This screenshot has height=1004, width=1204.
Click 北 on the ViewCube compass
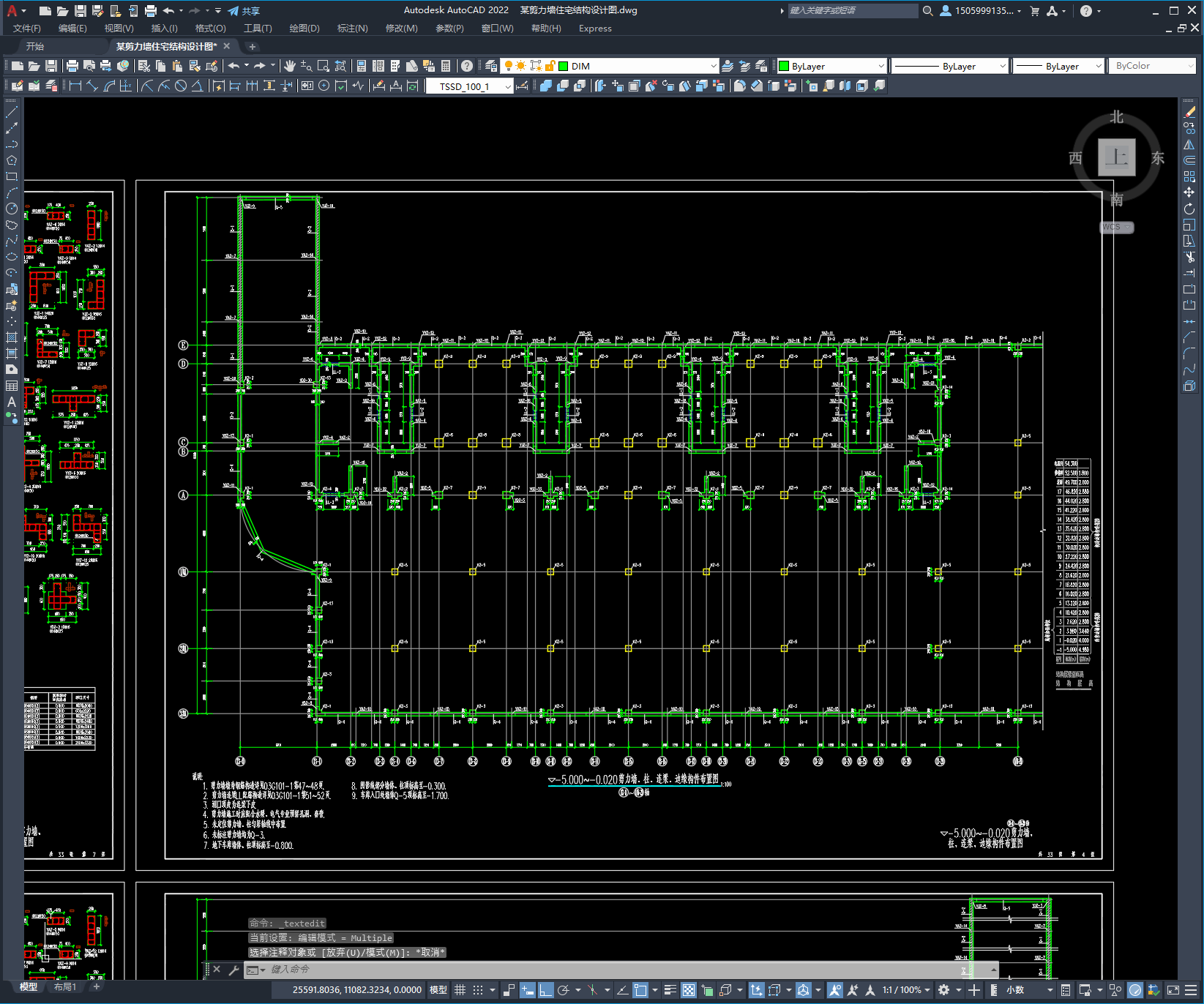coord(1117,117)
